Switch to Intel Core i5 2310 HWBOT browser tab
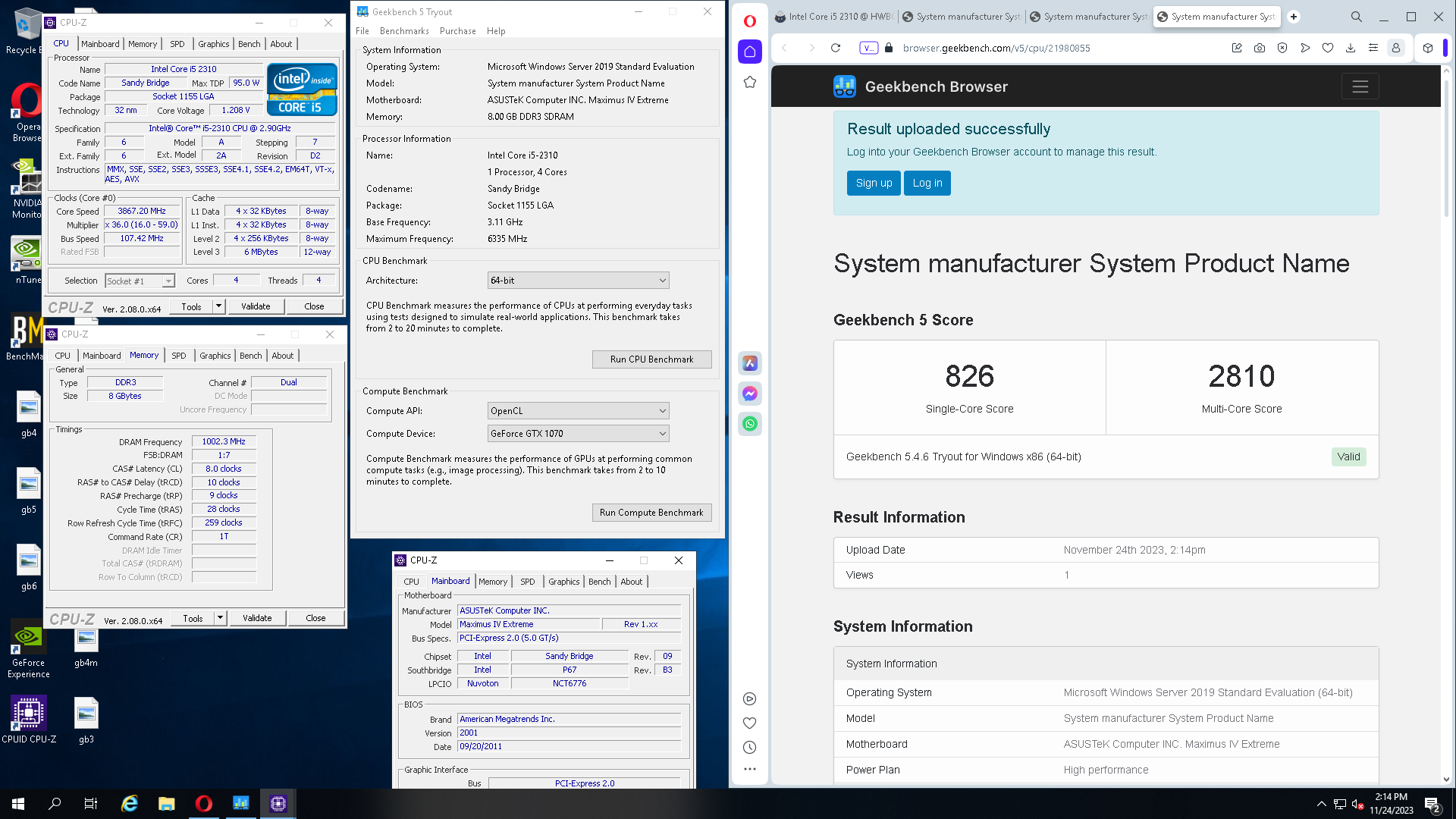The image size is (1456, 819). click(x=834, y=17)
